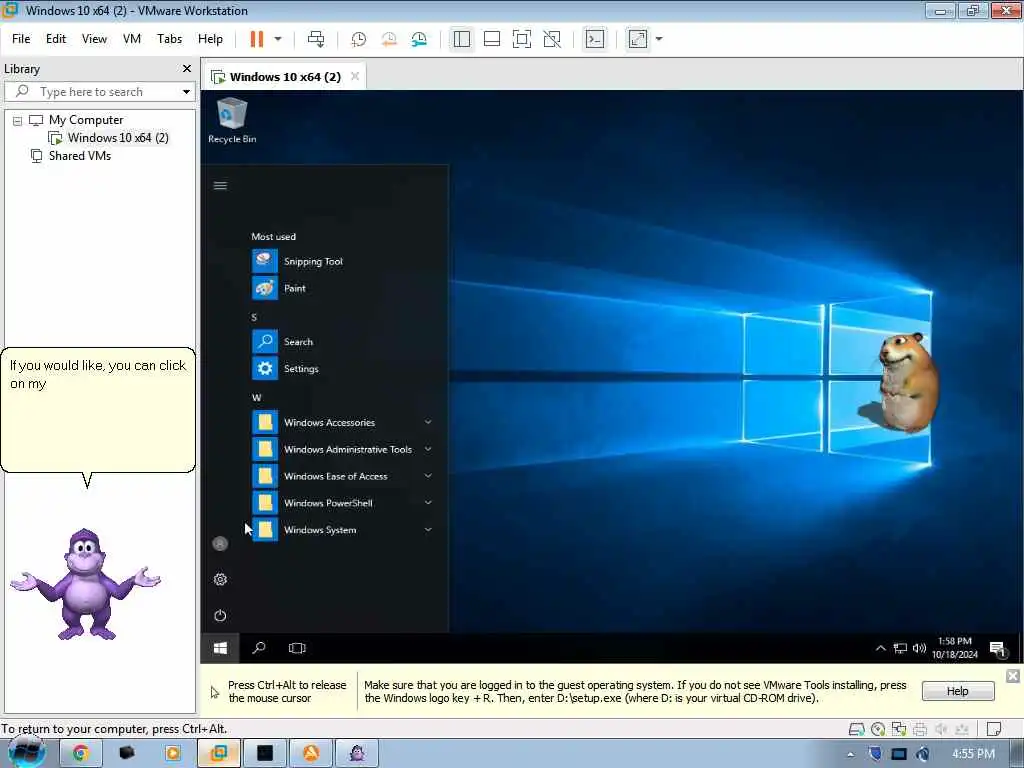Open the Tabs menu
1024x768 pixels.
pos(169,39)
